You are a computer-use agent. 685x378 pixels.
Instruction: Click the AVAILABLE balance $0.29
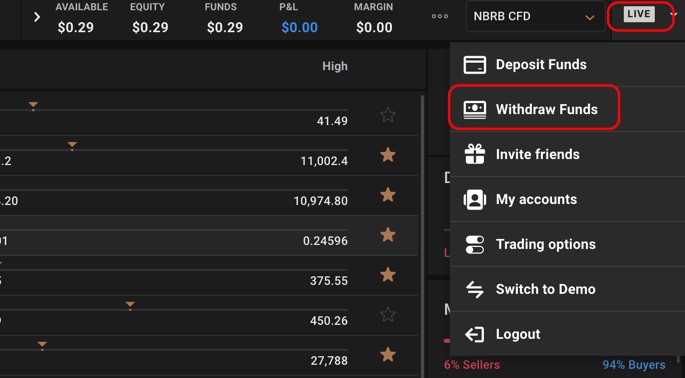point(76,28)
